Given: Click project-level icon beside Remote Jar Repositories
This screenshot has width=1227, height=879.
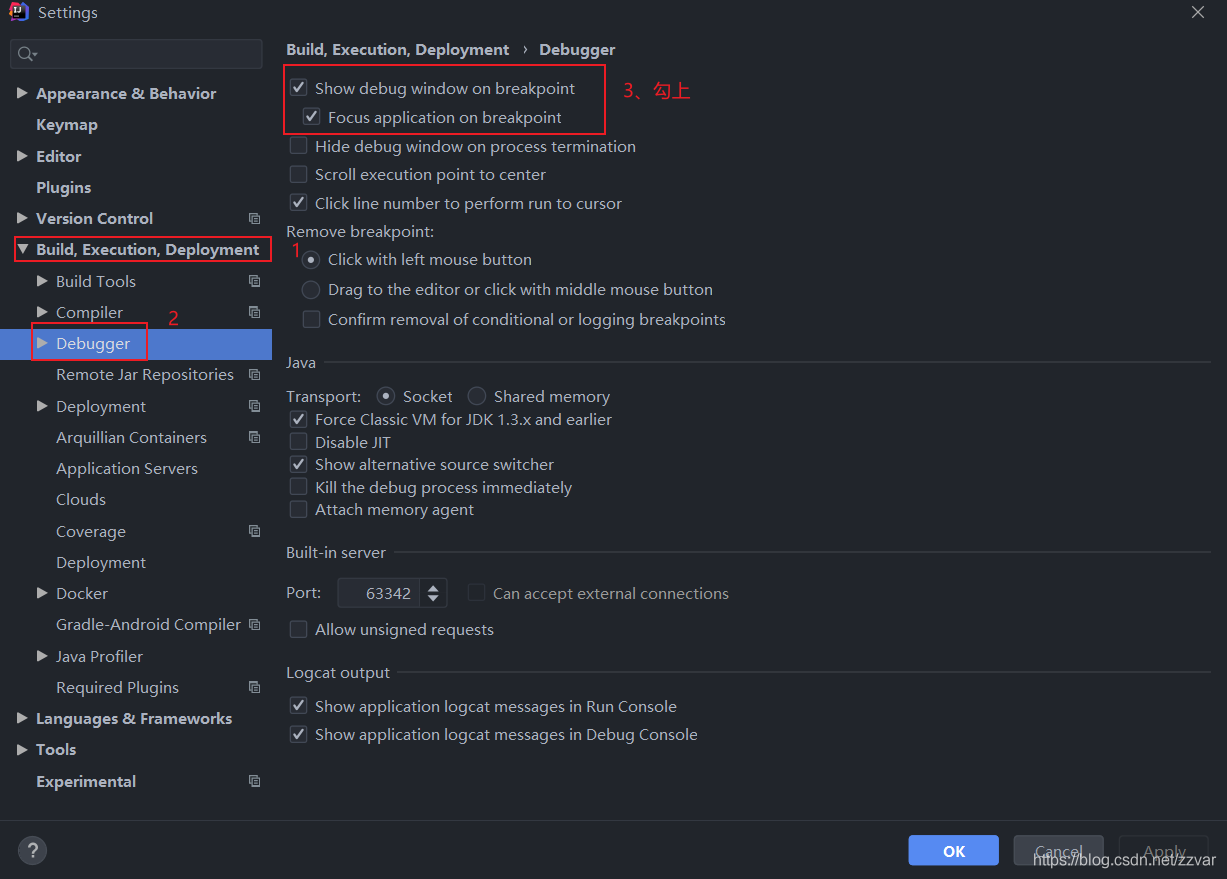Looking at the screenshot, I should point(254,375).
